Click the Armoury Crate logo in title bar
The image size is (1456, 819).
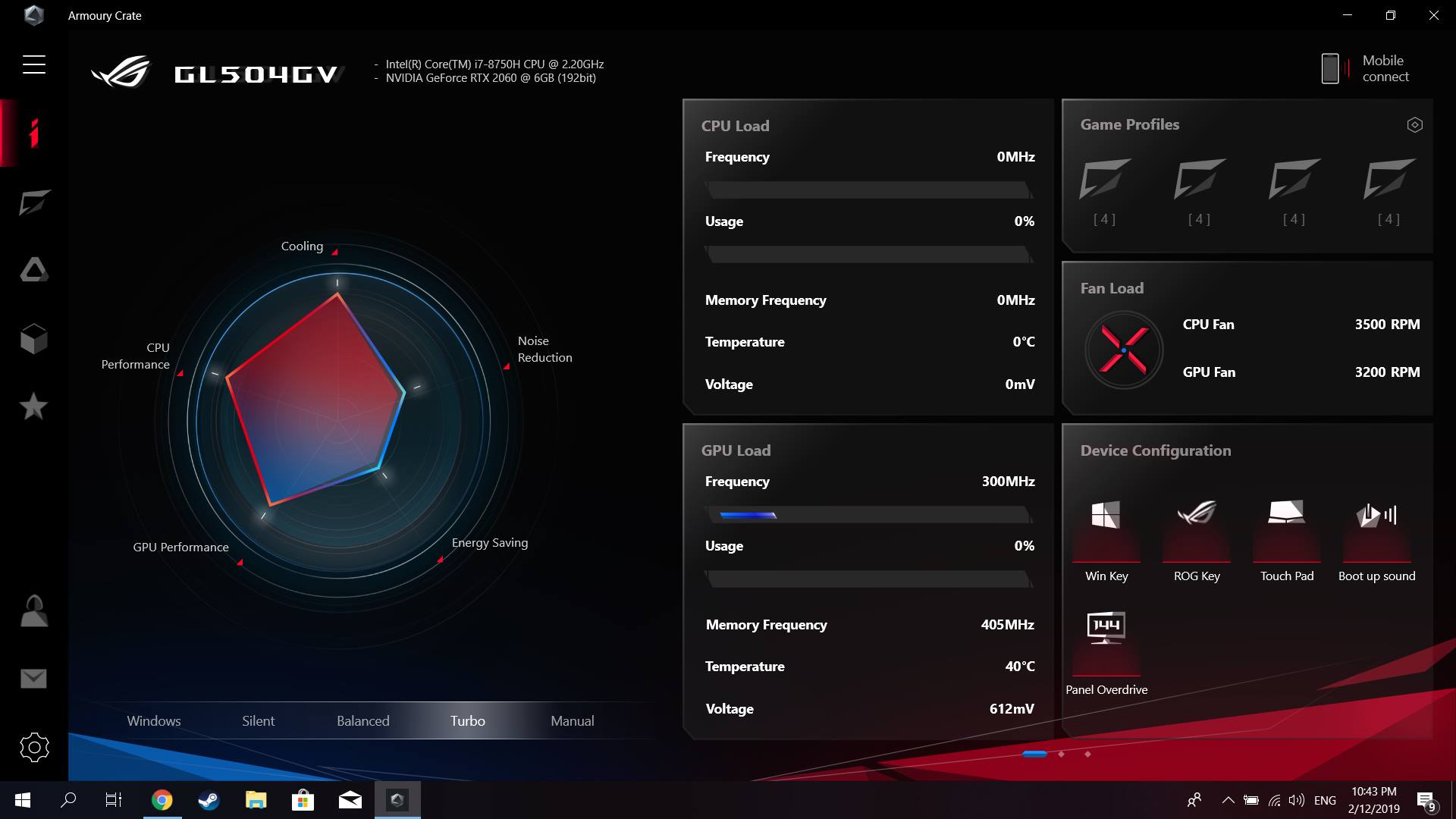coord(34,15)
